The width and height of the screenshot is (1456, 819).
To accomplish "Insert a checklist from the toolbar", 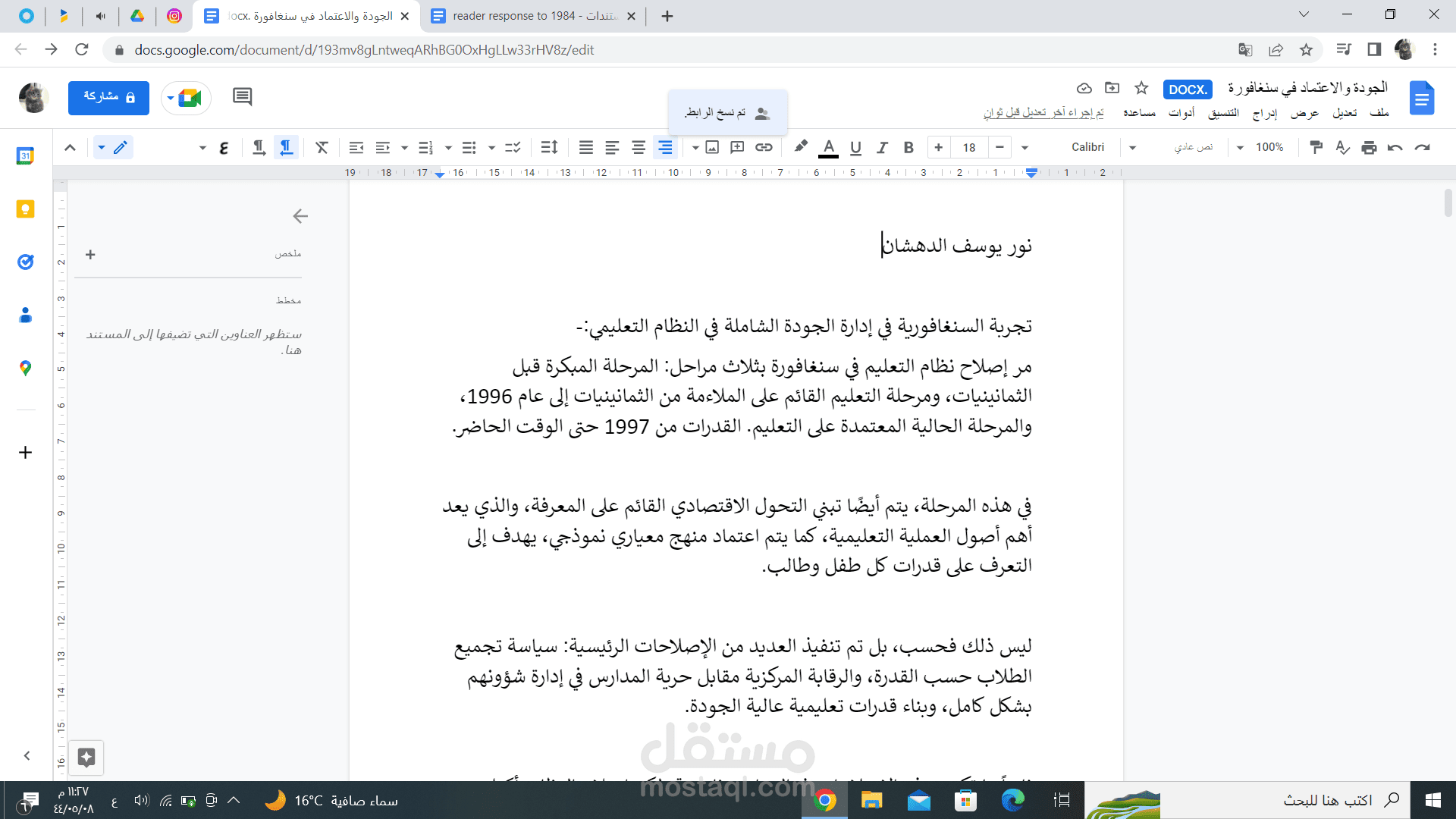I will coord(513,147).
